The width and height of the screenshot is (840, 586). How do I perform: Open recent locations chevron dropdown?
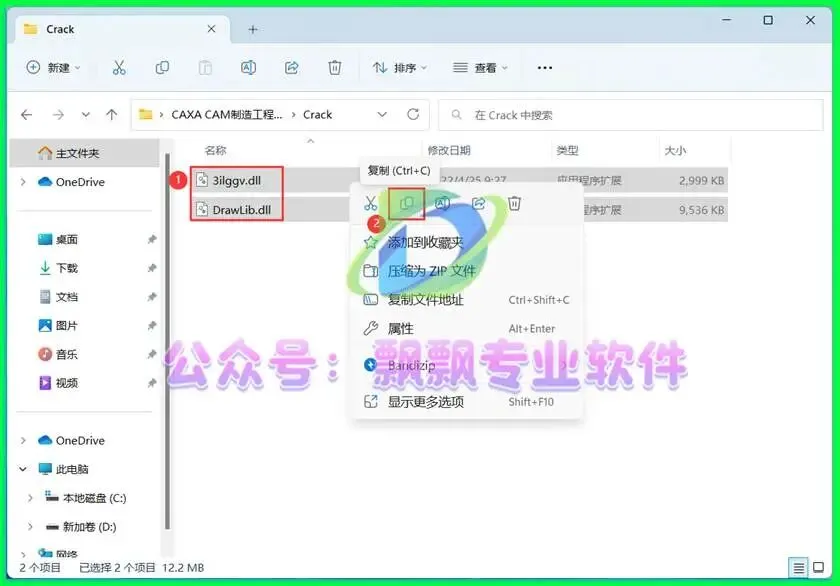pyautogui.click(x=85, y=115)
